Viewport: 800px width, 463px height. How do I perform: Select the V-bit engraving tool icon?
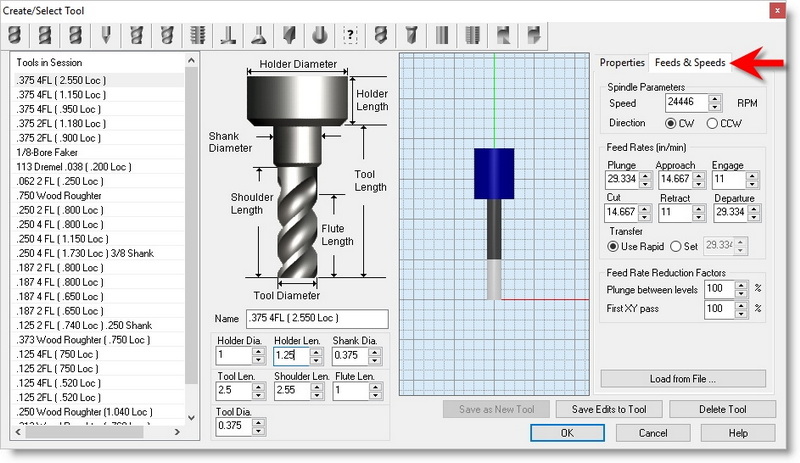[x=104, y=35]
